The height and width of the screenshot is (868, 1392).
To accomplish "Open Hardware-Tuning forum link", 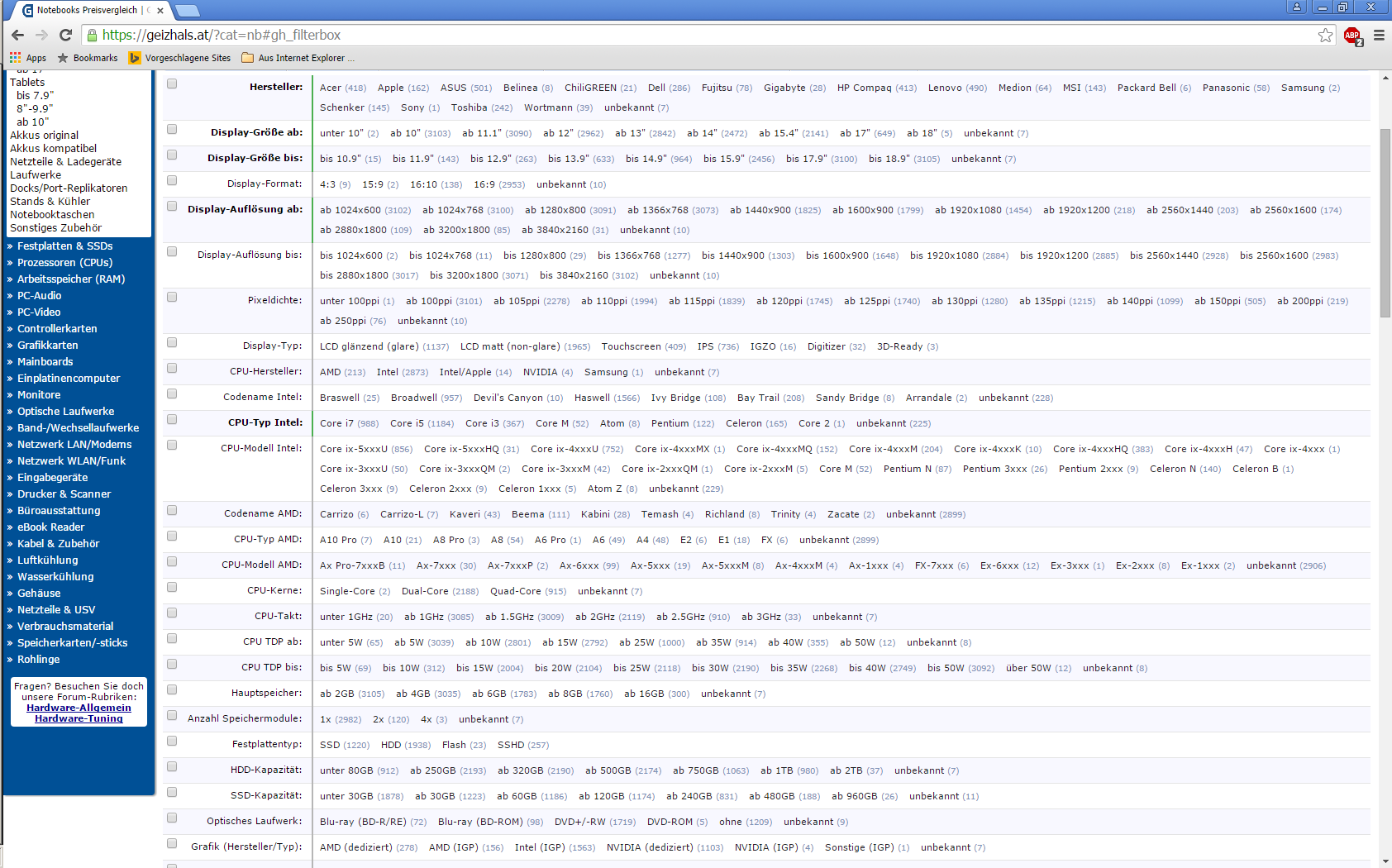I will (x=79, y=718).
